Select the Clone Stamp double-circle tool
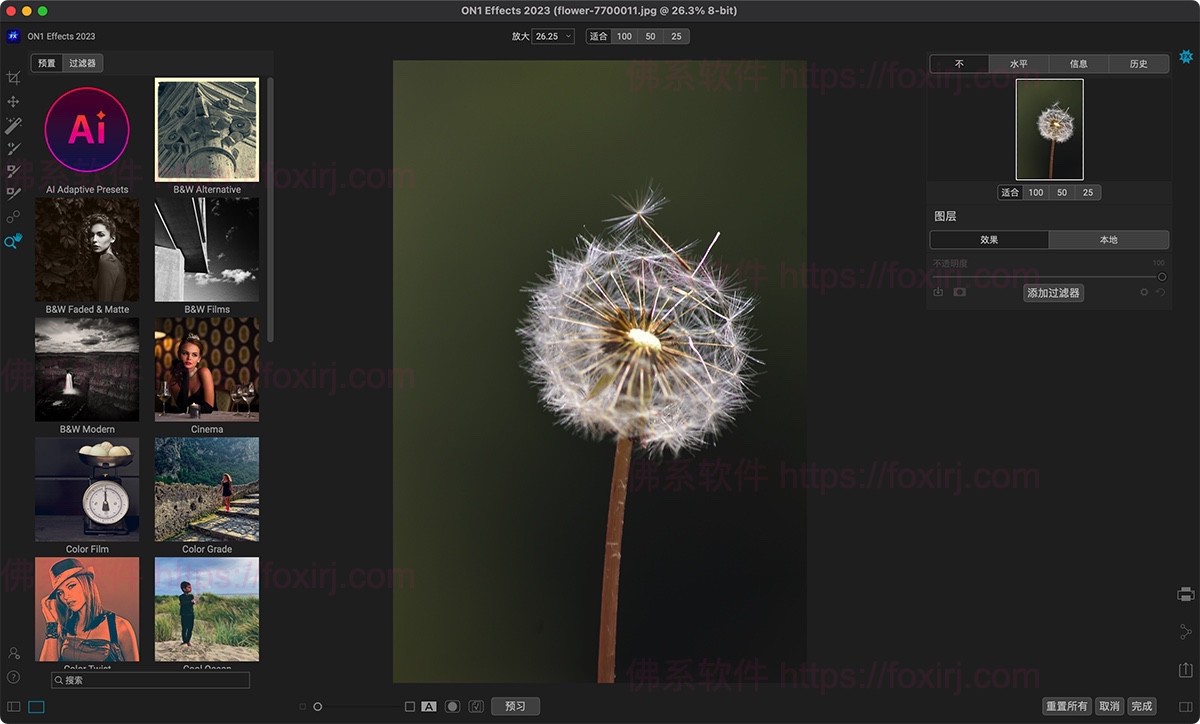1200x724 pixels. [13, 217]
